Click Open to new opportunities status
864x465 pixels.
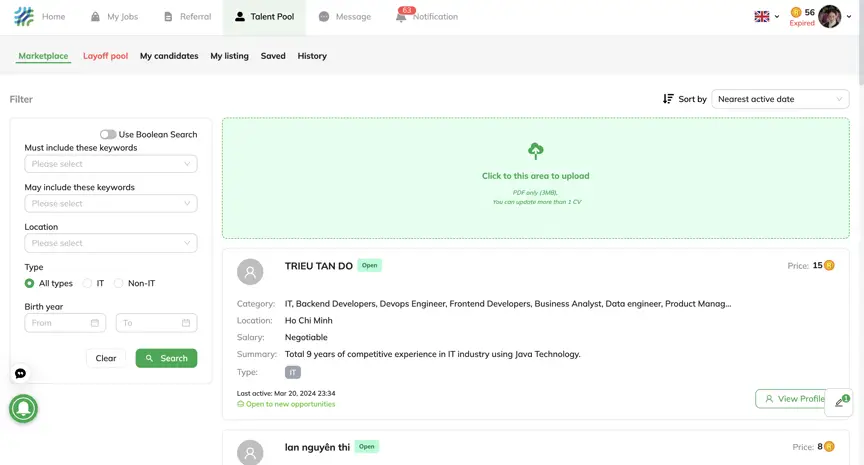click(x=286, y=404)
